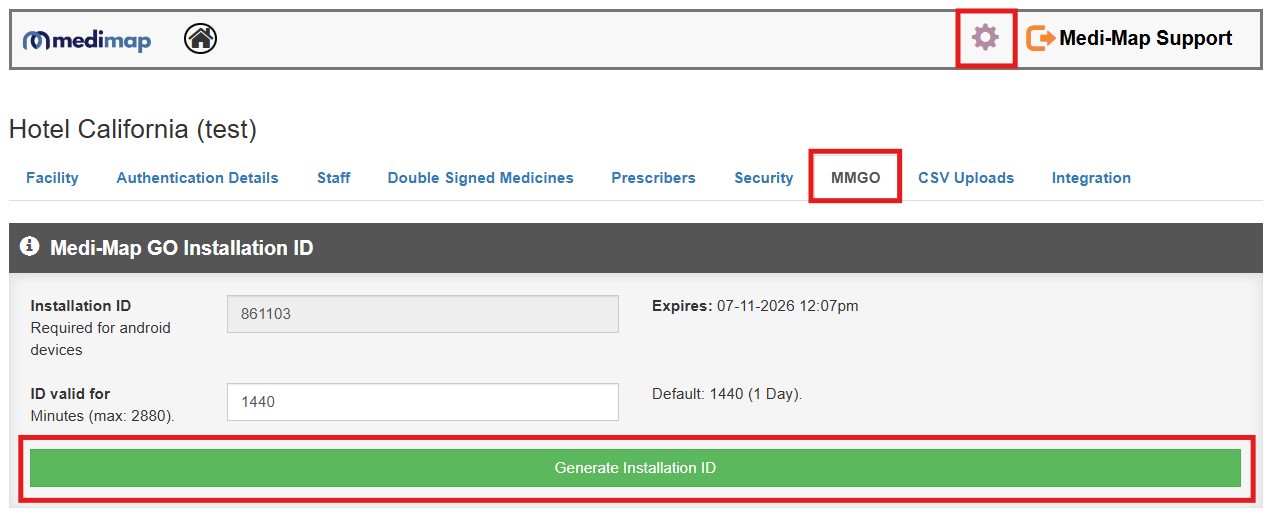Open the Facility tab
1275x519 pixels.
[x=52, y=178]
